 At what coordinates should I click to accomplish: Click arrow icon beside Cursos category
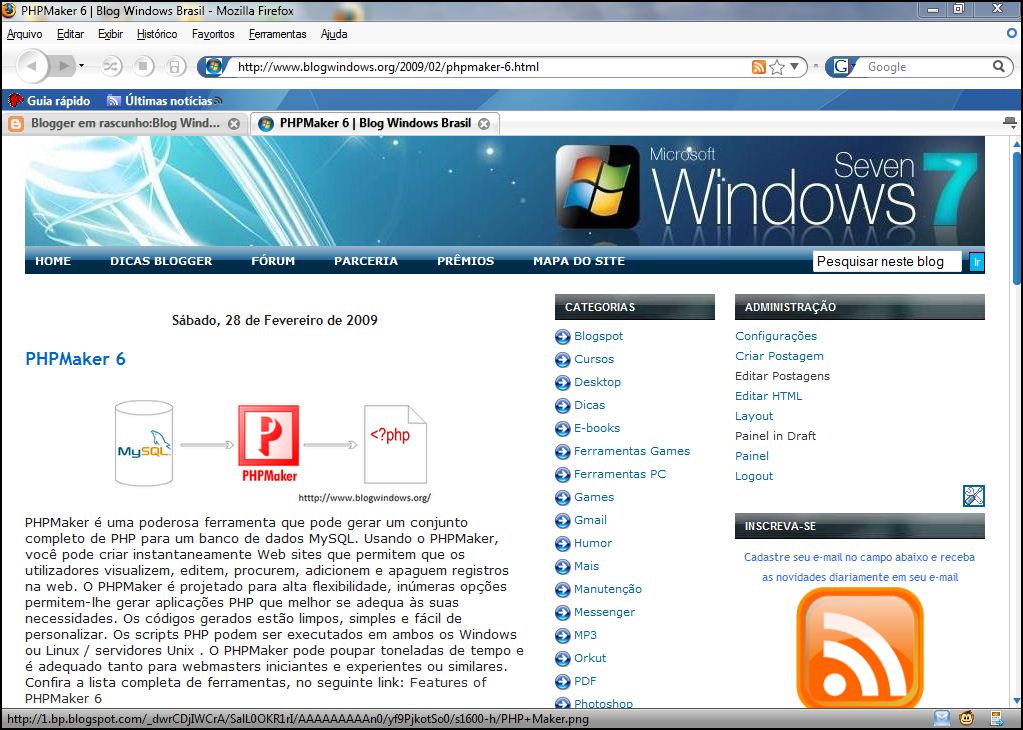pyautogui.click(x=562, y=359)
